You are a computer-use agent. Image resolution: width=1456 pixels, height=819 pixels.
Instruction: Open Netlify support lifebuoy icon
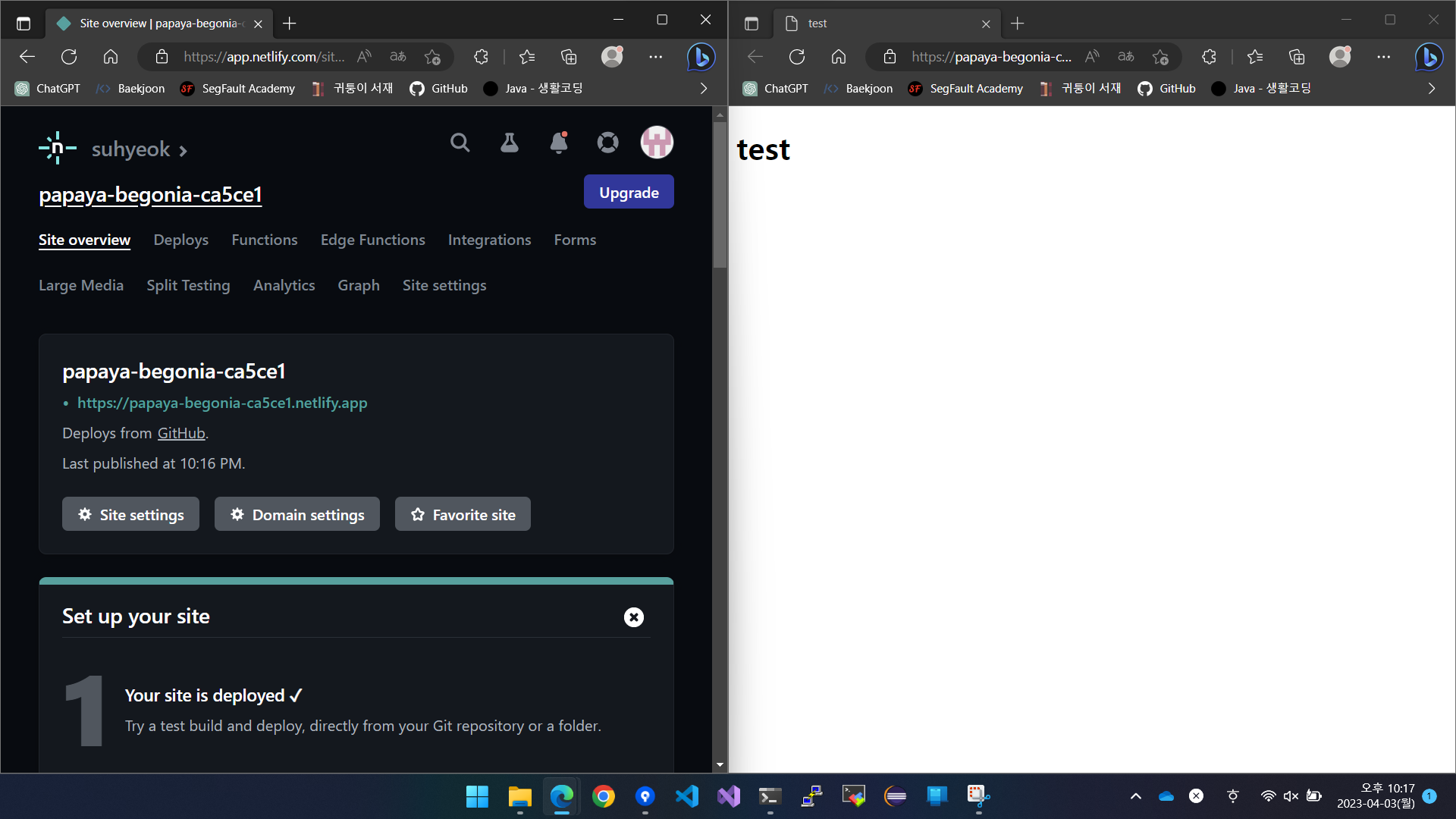click(607, 143)
